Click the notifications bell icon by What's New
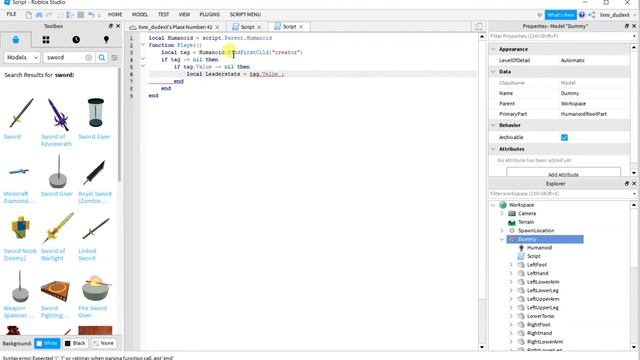 pyautogui.click(x=540, y=15)
